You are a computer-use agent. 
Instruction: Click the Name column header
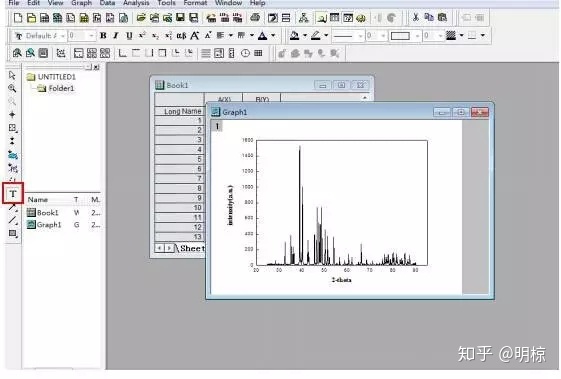coord(38,200)
